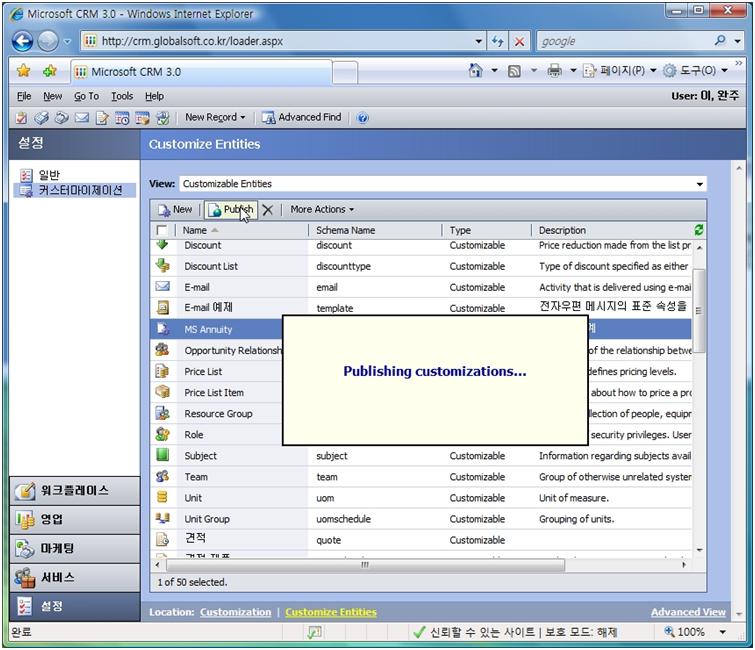Click the Opportunity Relationship row icon
The width and height of the screenshot is (755, 650).
coord(162,350)
